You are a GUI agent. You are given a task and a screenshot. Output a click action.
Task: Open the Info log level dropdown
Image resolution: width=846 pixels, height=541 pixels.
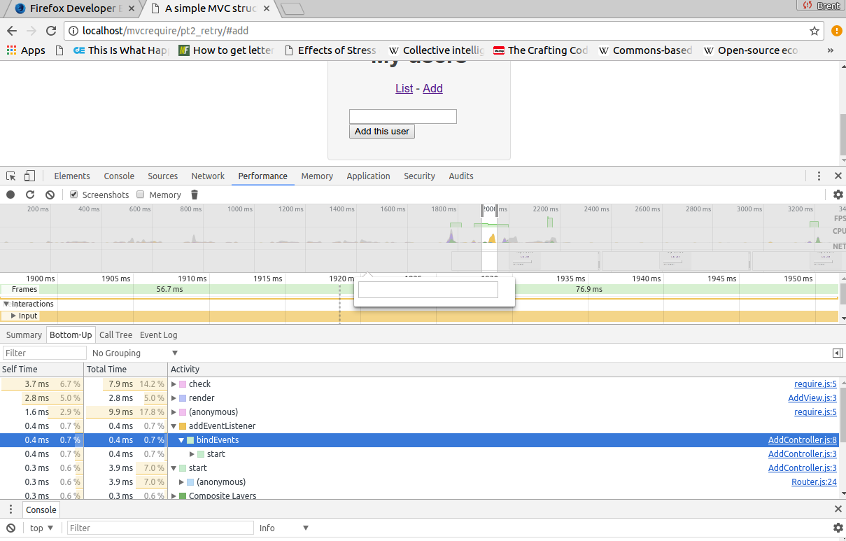[x=284, y=528]
